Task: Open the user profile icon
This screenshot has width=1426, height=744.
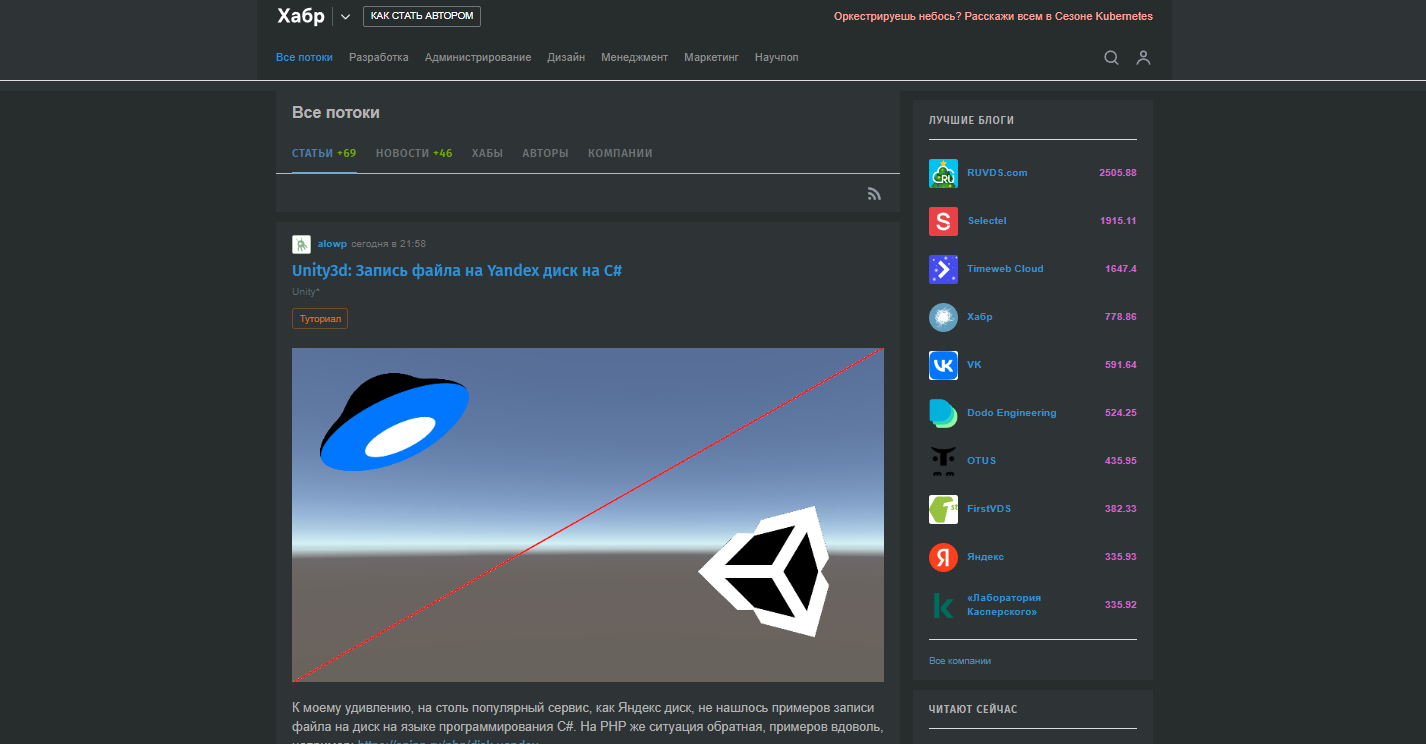Action: [x=1143, y=58]
